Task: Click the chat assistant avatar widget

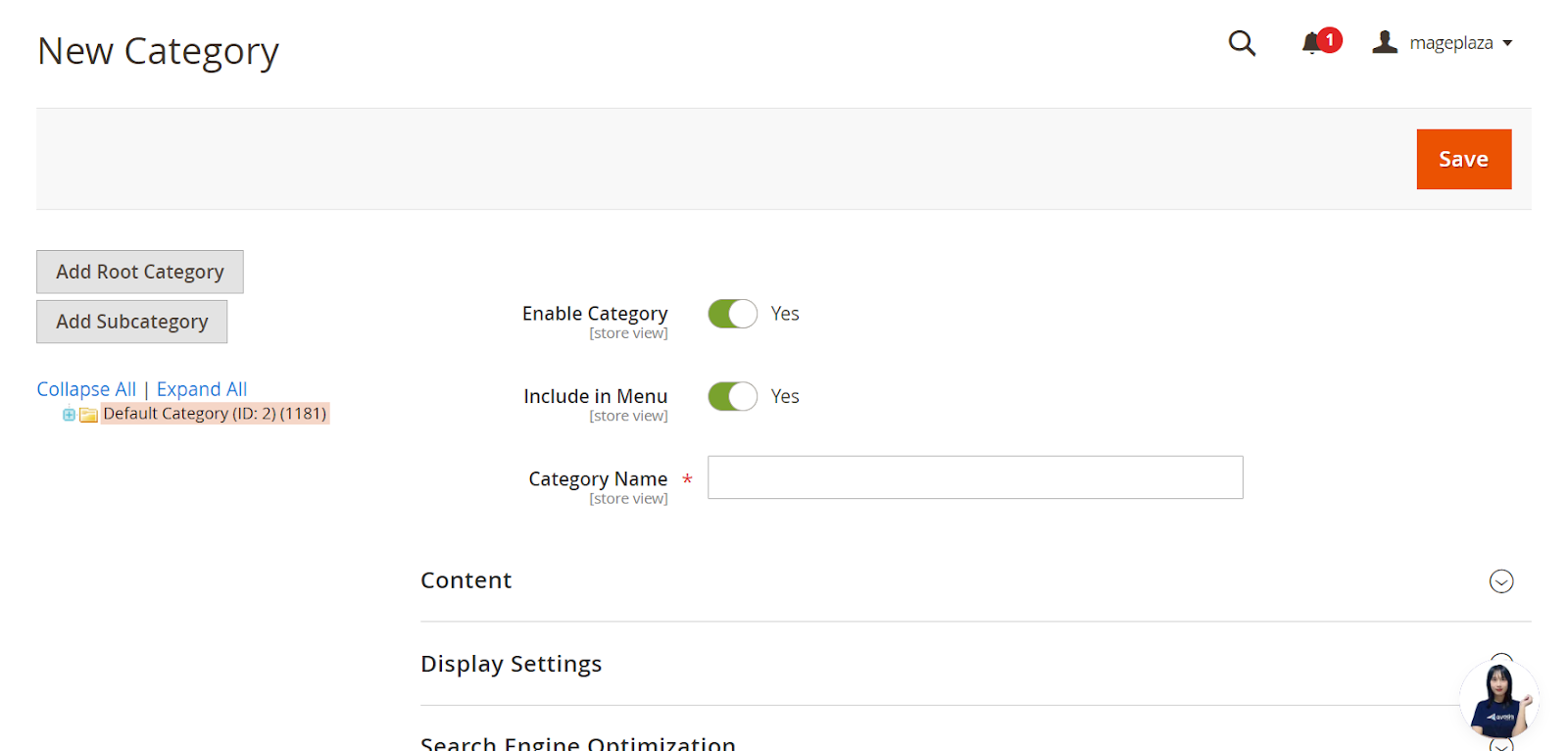Action: [1499, 700]
